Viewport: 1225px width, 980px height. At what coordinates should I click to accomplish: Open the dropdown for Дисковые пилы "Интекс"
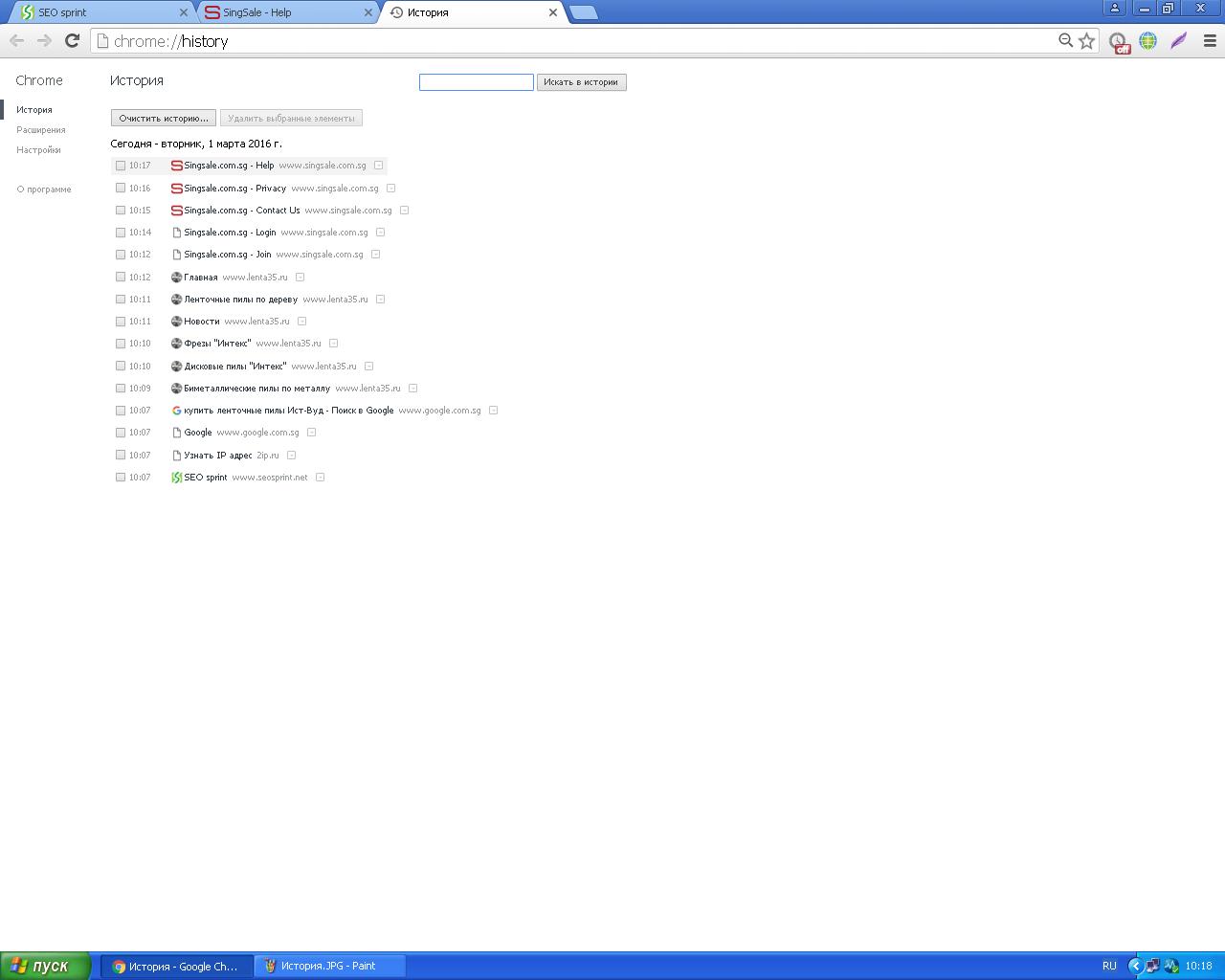click(x=368, y=367)
